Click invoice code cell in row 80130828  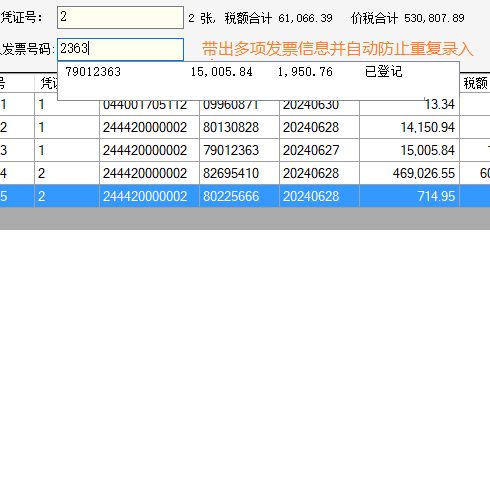tap(149, 127)
